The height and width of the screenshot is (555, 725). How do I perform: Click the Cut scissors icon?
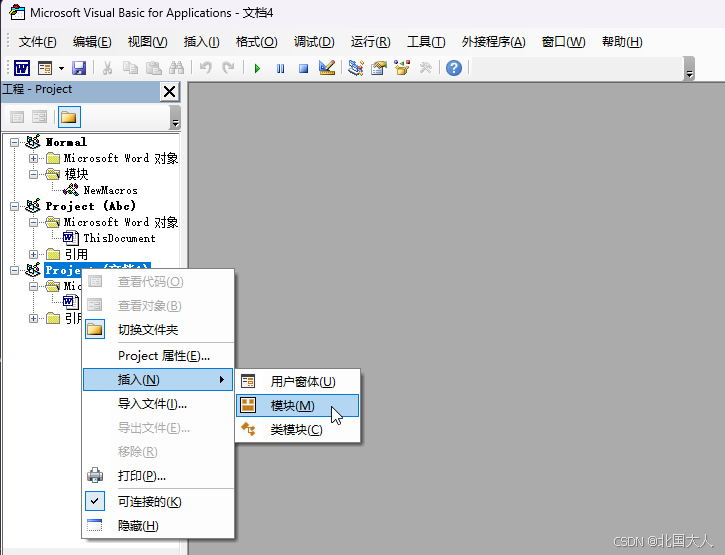coord(107,68)
